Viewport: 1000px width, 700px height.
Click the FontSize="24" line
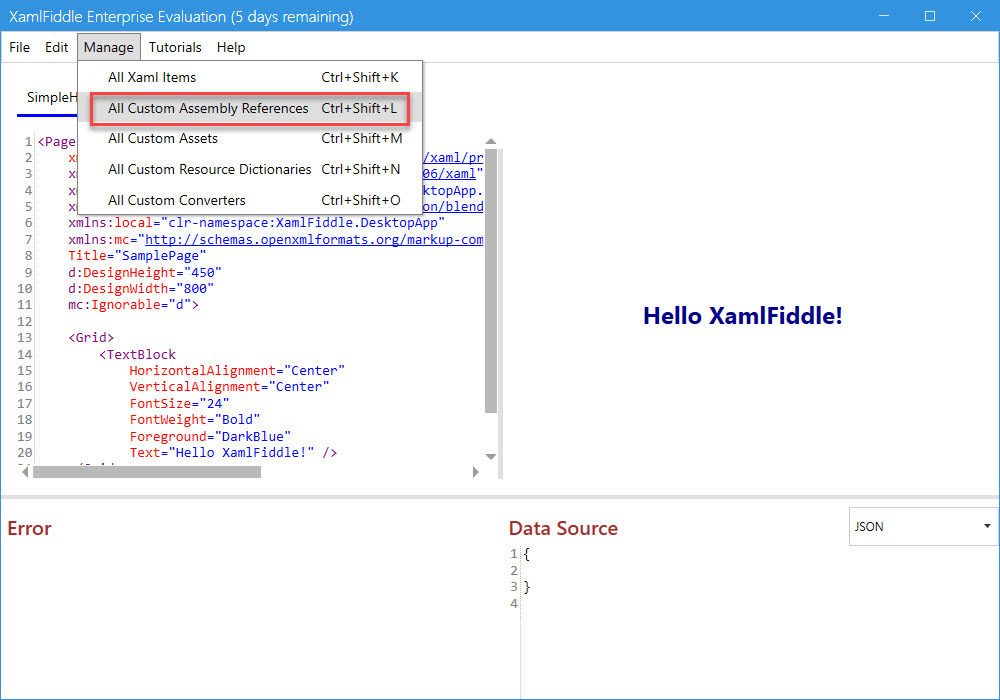pos(179,404)
